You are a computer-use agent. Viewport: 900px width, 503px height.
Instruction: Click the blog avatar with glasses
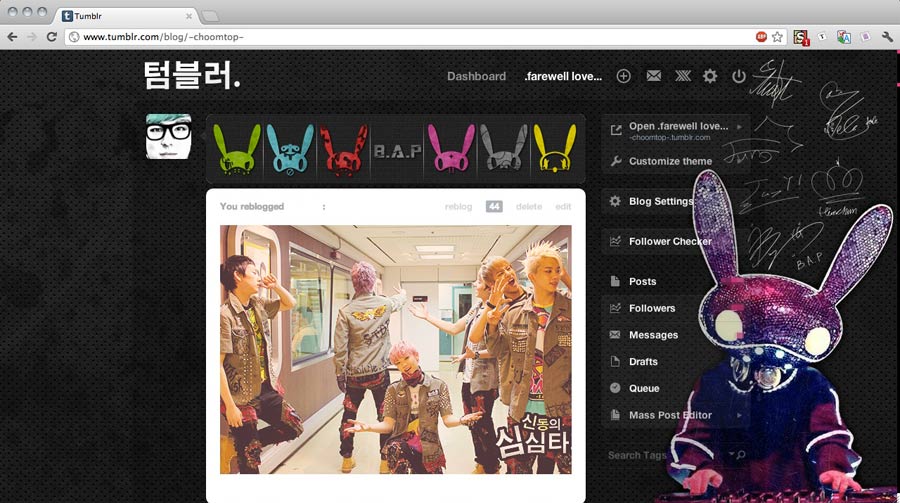[168, 136]
